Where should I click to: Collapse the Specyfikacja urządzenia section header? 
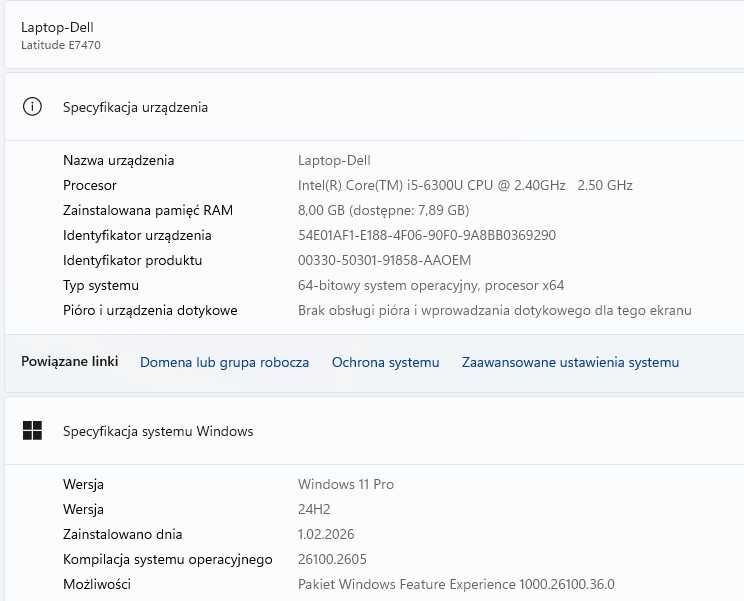coord(374,107)
